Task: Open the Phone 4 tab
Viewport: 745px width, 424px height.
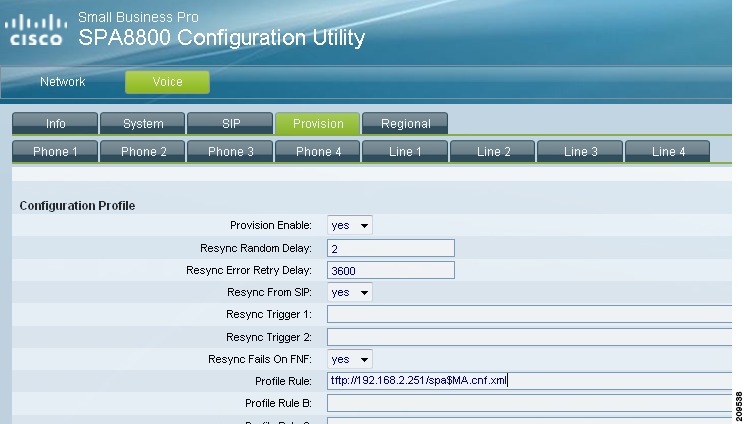Action: (318, 152)
